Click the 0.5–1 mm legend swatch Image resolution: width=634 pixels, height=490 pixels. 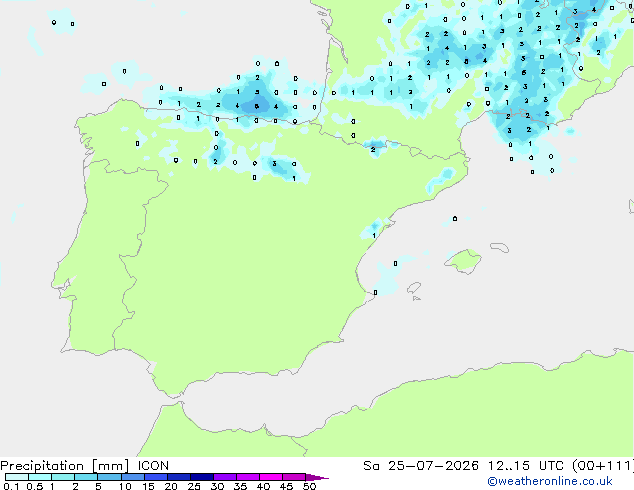point(40,477)
